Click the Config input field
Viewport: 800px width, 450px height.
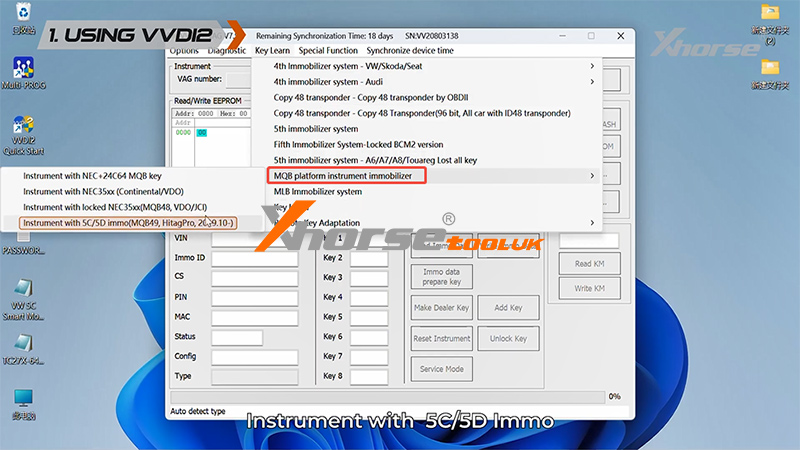coord(255,357)
